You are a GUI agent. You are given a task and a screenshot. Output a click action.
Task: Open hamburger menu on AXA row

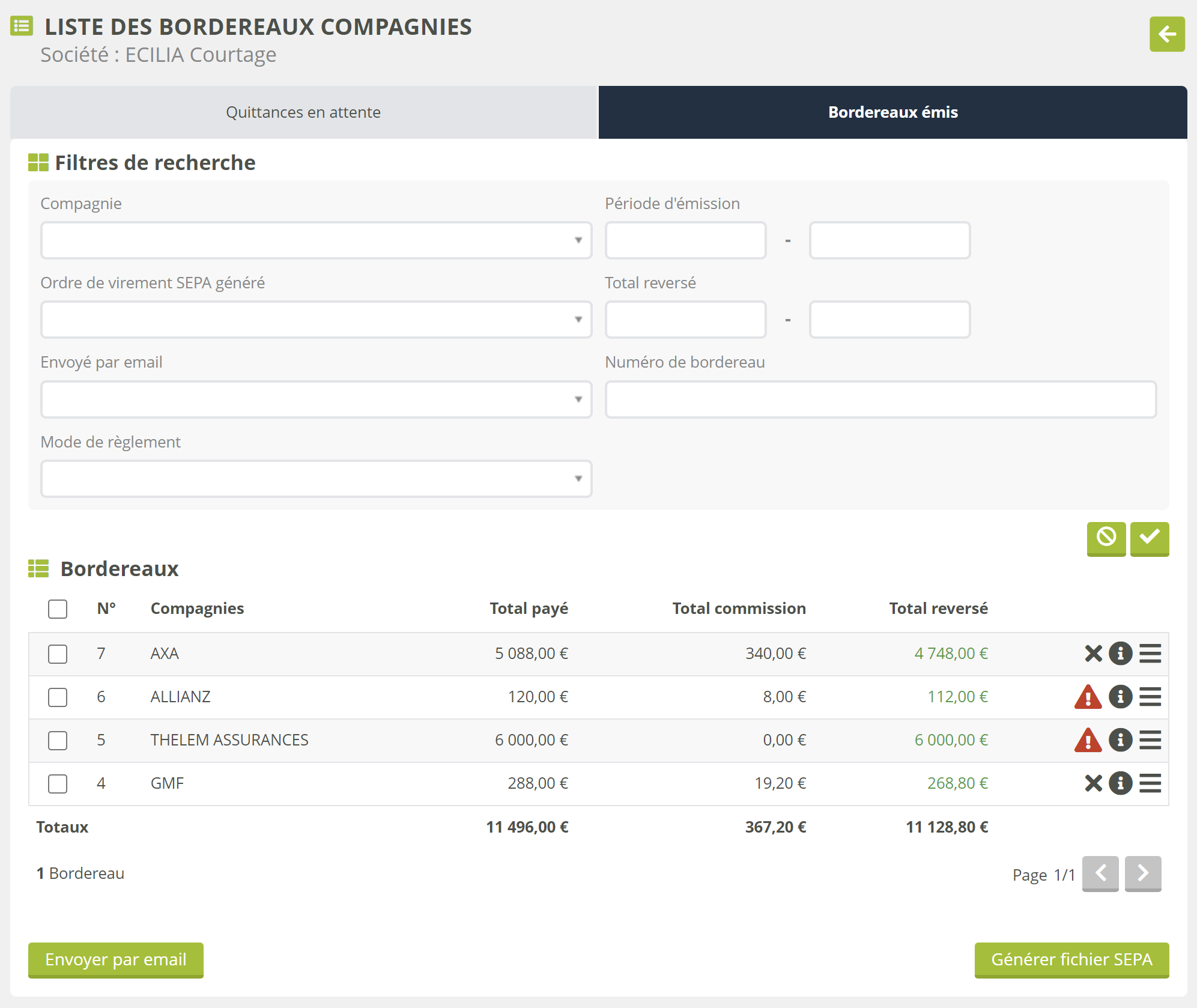coord(1150,653)
